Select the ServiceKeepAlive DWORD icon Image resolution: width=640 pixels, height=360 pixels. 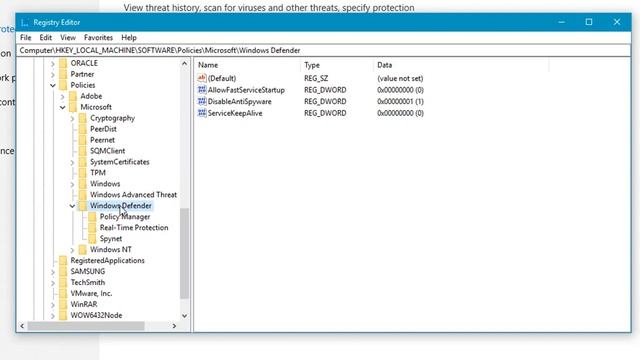[202, 113]
